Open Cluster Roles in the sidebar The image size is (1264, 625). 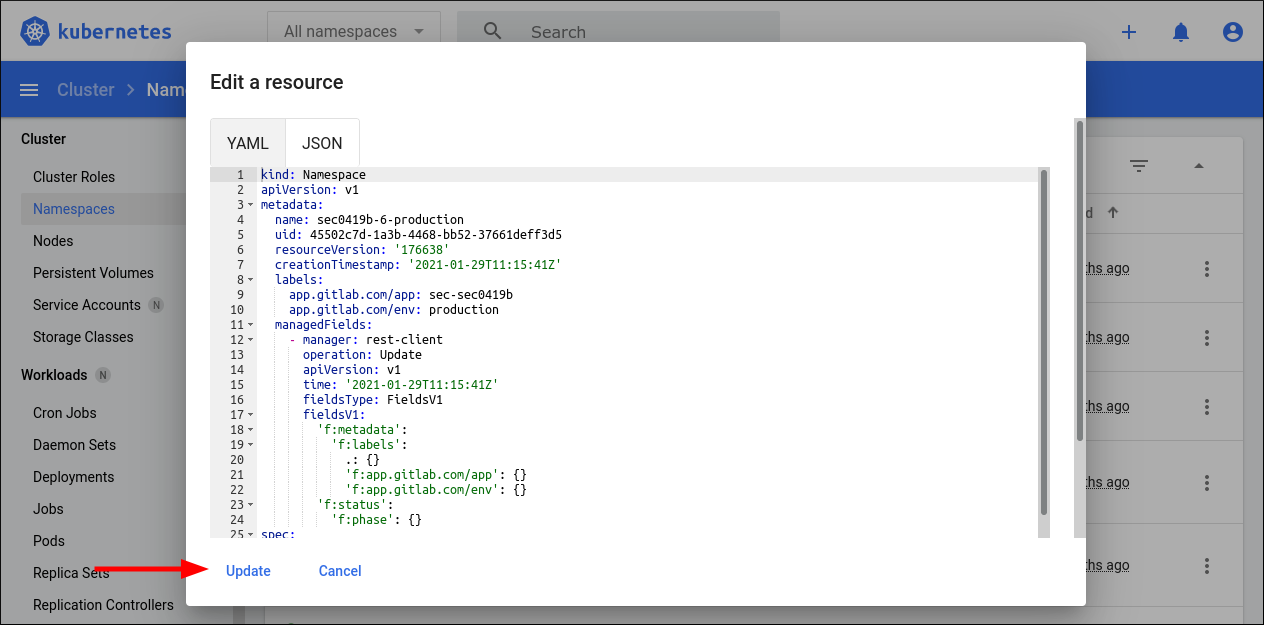point(74,177)
